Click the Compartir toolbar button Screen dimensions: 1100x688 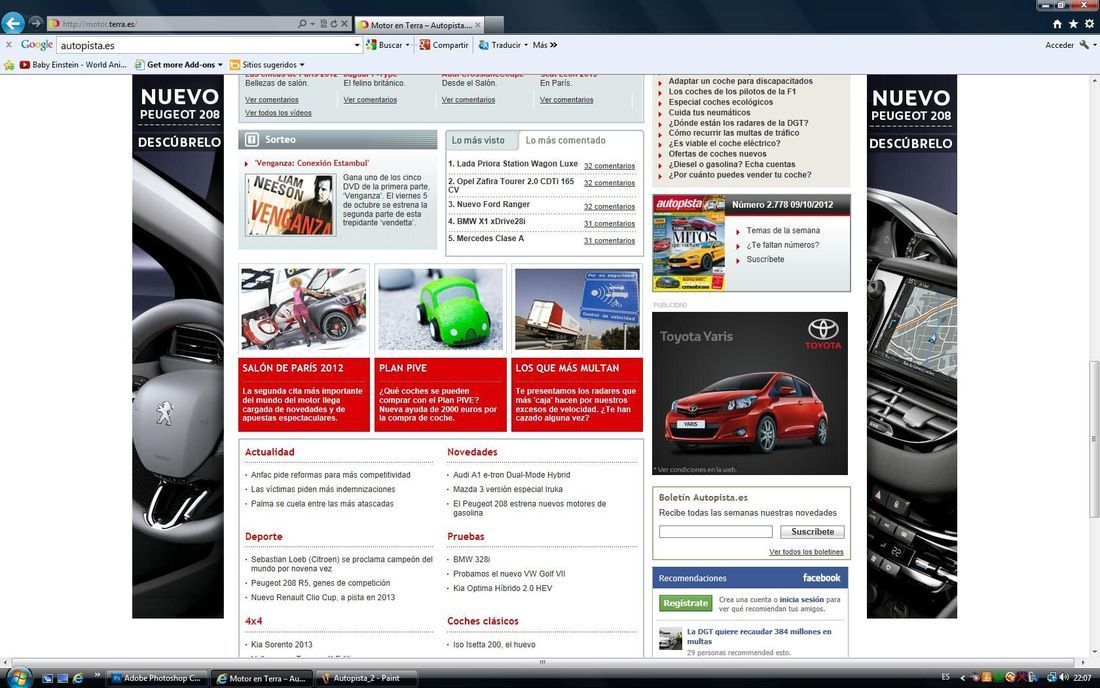point(443,45)
